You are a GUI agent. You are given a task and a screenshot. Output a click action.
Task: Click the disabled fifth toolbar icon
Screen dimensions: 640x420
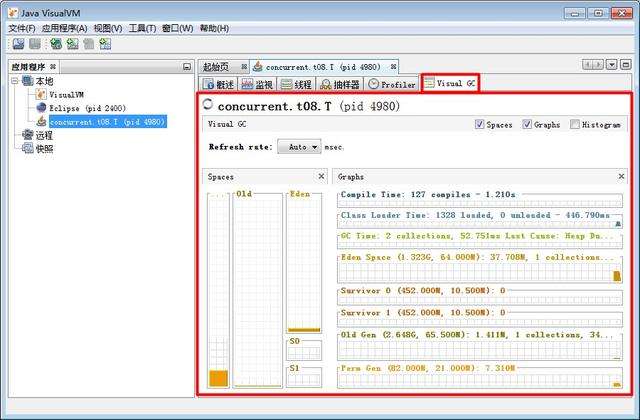click(89, 44)
